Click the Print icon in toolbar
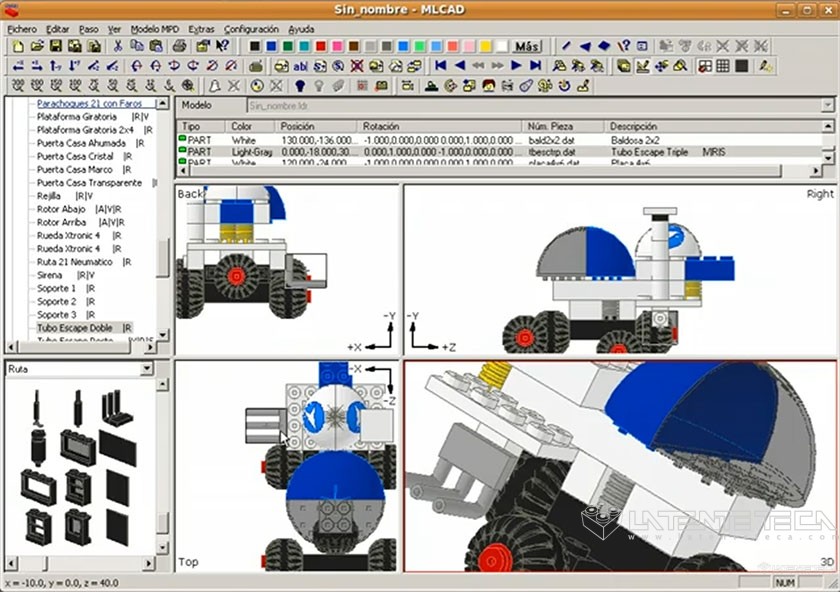This screenshot has height=592, width=840. (178, 46)
